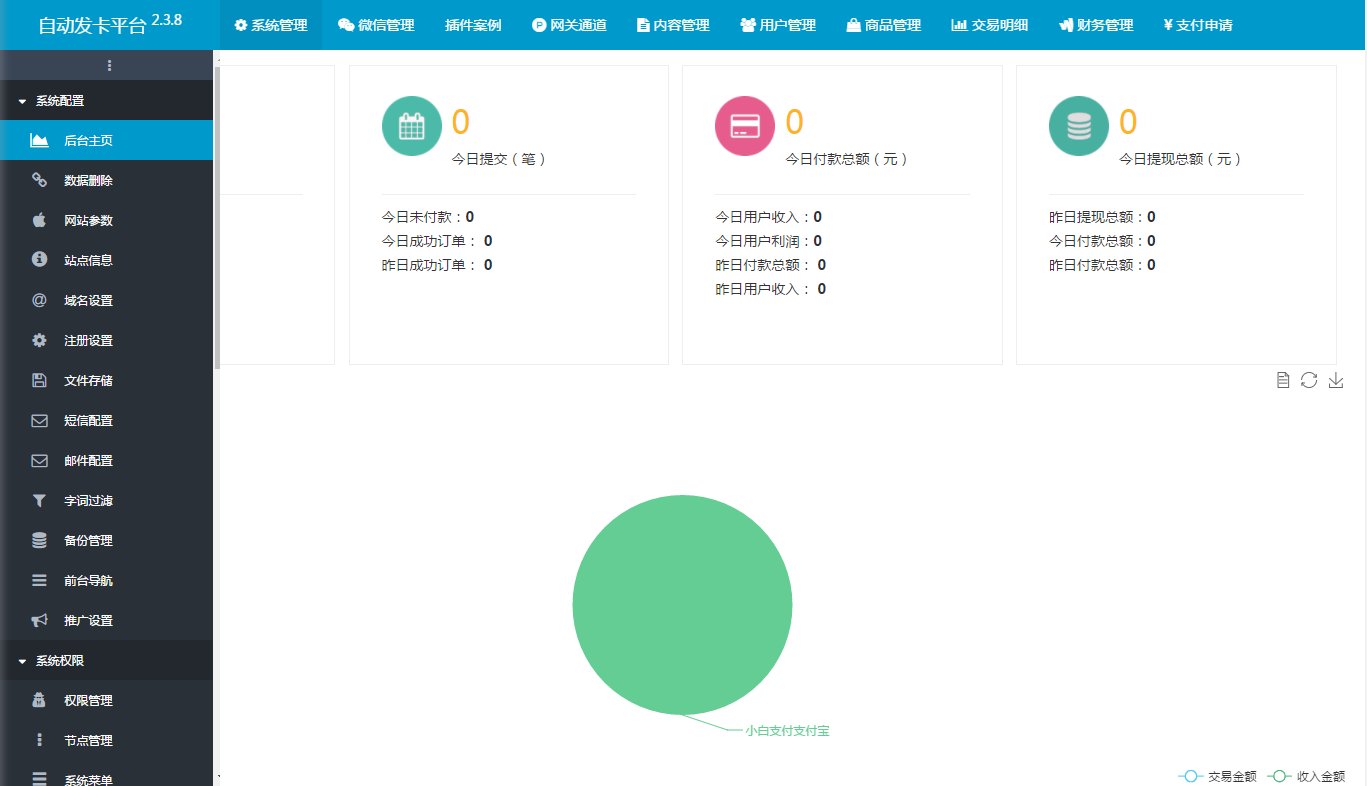This screenshot has height=786, width=1367.
Task: Click the 注册设置 gear icon
Action: pyautogui.click(x=40, y=340)
